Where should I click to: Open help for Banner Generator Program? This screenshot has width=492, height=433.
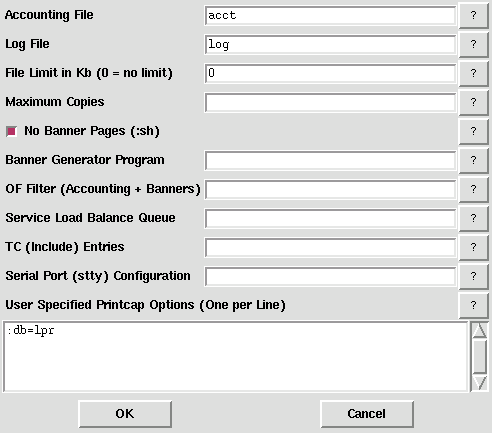point(473,160)
